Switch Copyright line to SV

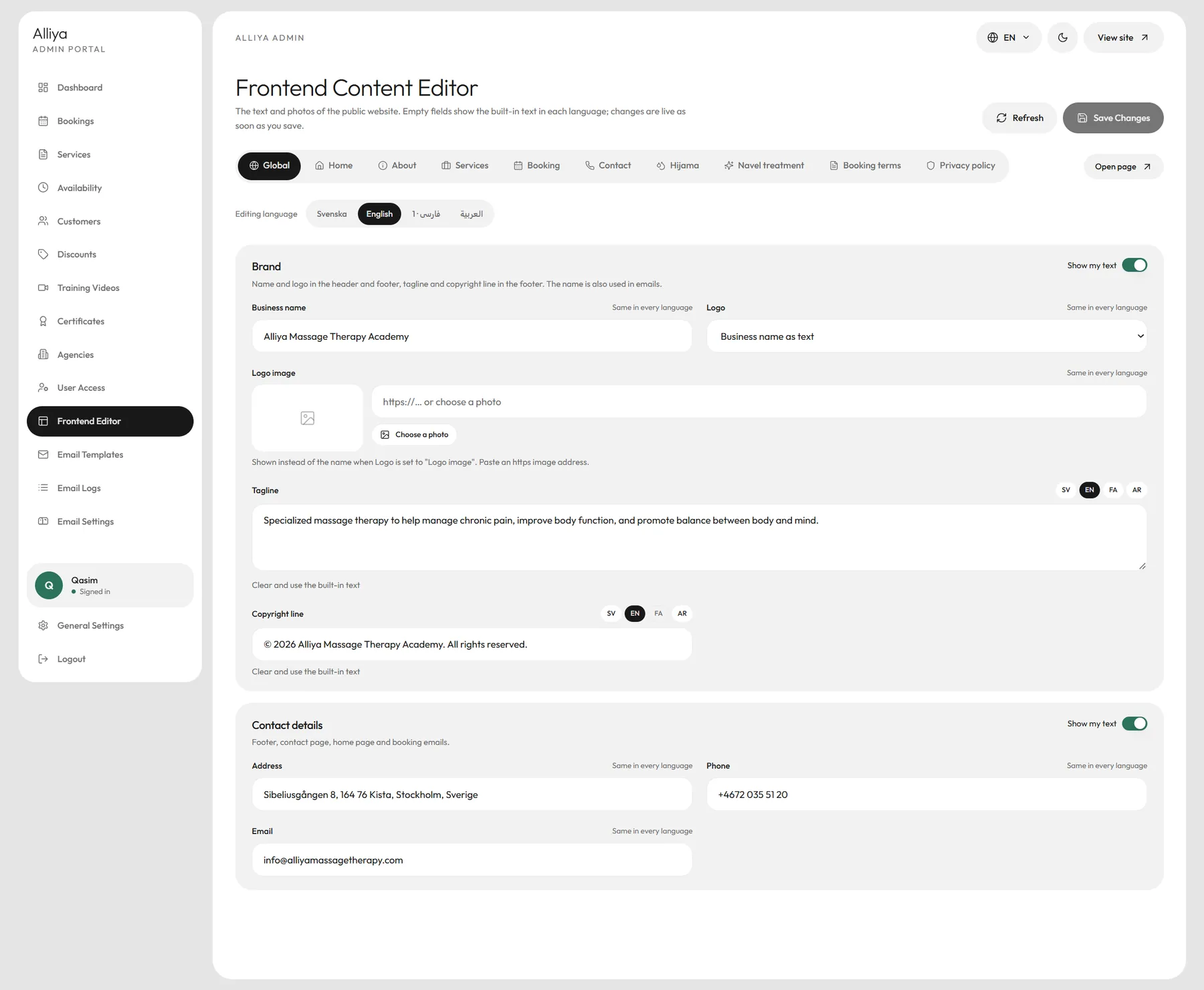(611, 613)
